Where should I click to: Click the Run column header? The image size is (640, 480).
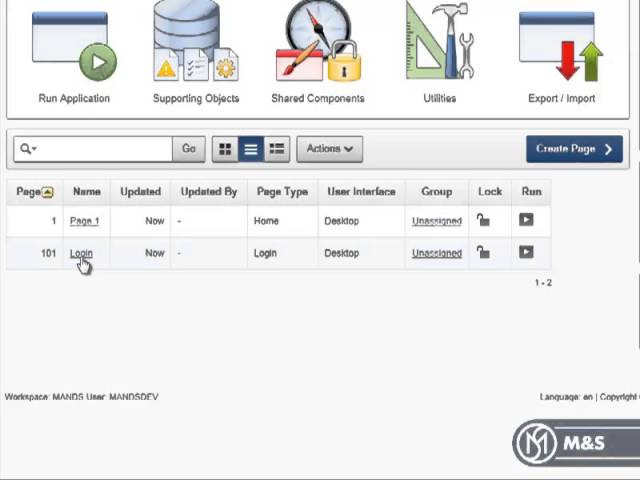pos(531,192)
